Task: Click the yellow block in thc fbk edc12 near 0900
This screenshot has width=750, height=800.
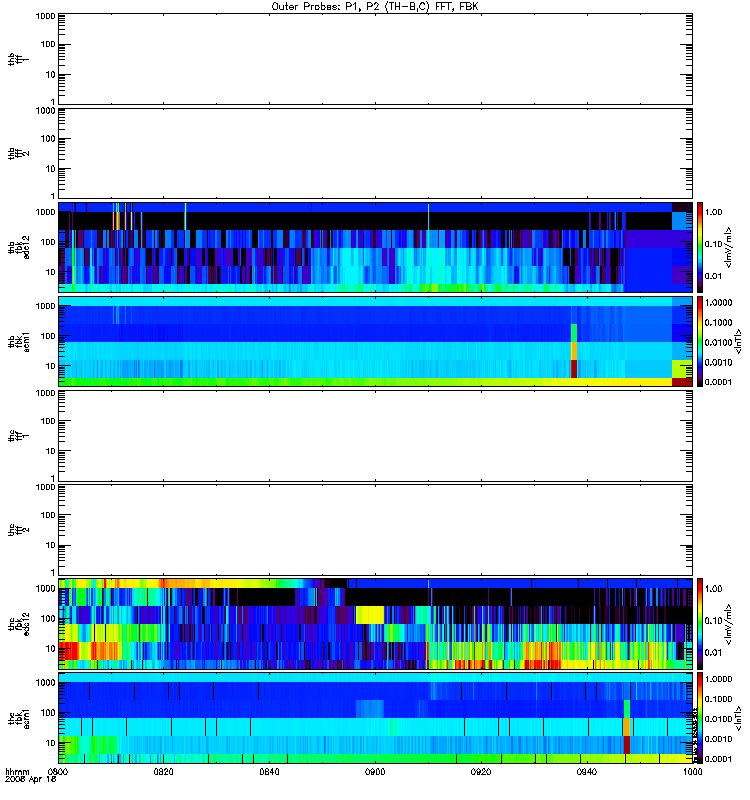Action: click(x=370, y=615)
